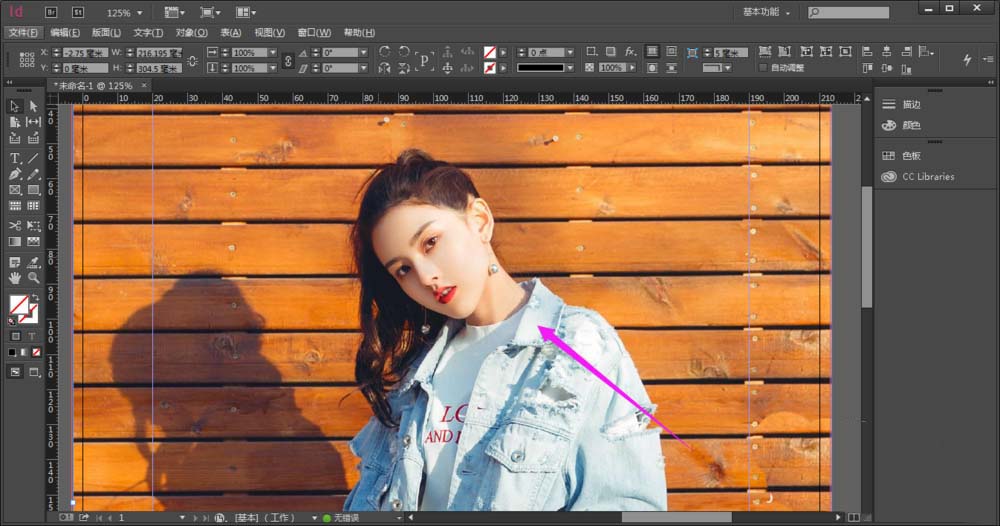Viewport: 1000px width, 526px height.
Task: Open the CC Libraries panel
Action: (928, 177)
